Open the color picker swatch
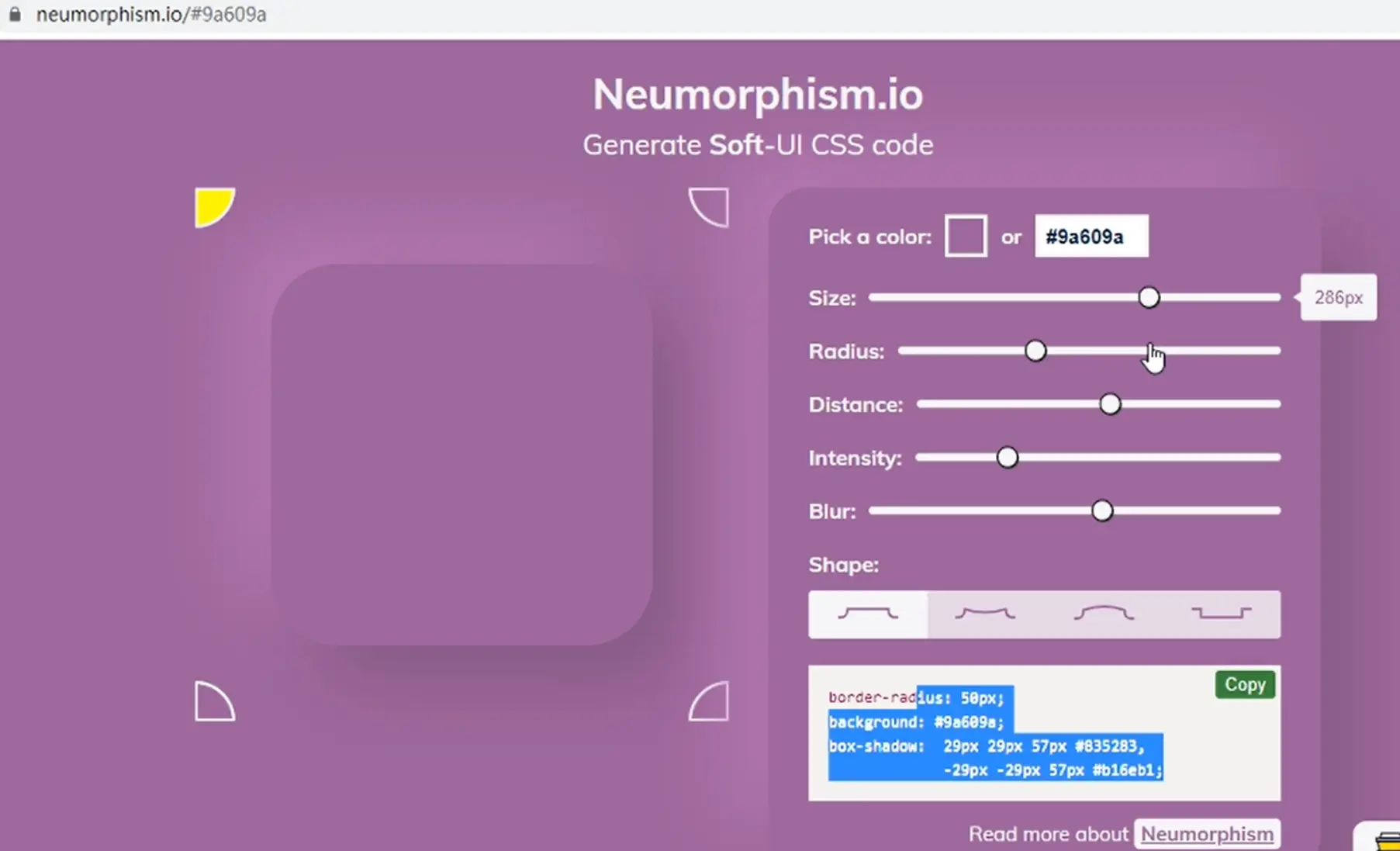 [966, 236]
